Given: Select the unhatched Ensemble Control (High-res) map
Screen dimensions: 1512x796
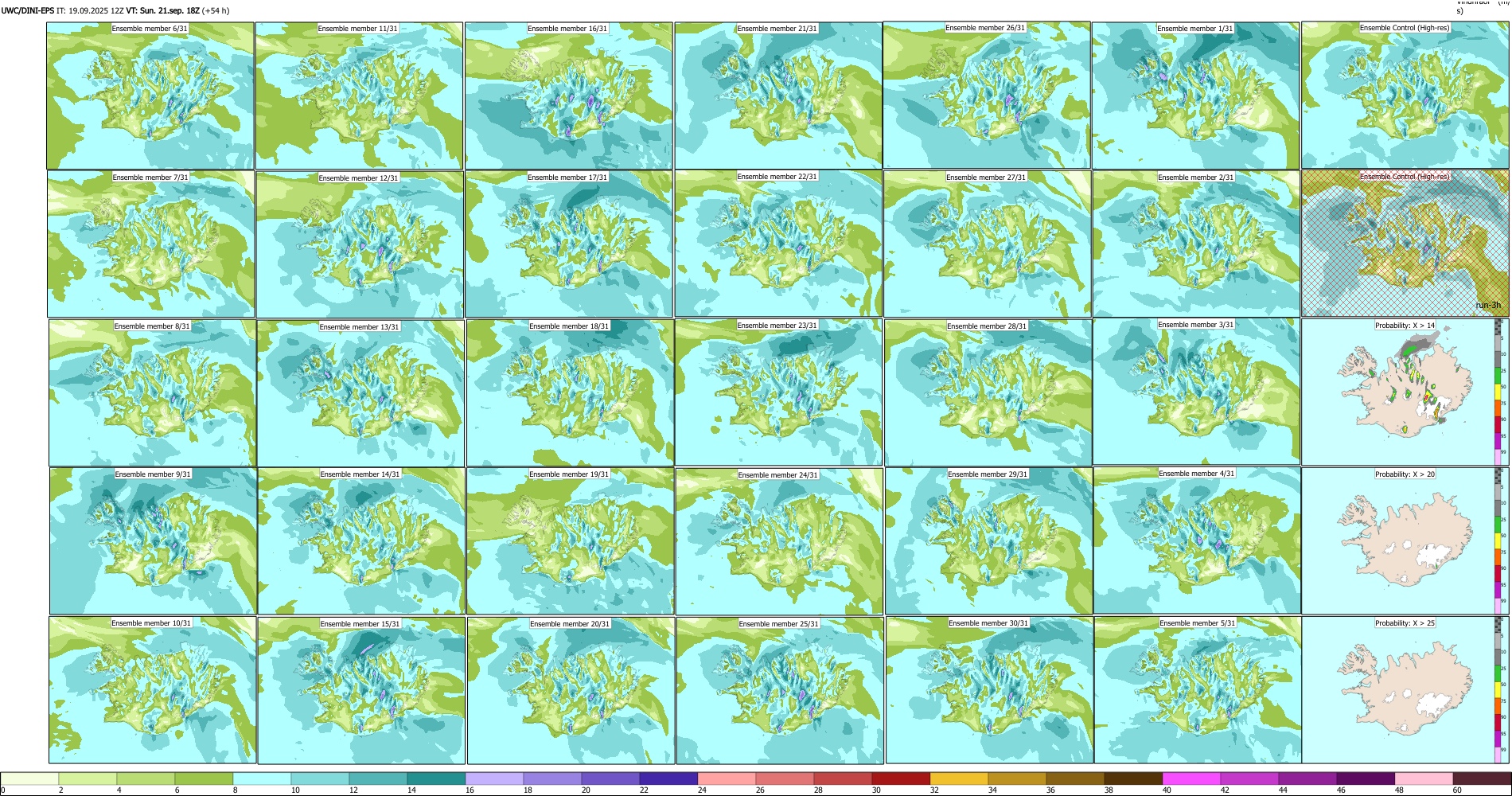Looking at the screenshot, I should (1405, 95).
